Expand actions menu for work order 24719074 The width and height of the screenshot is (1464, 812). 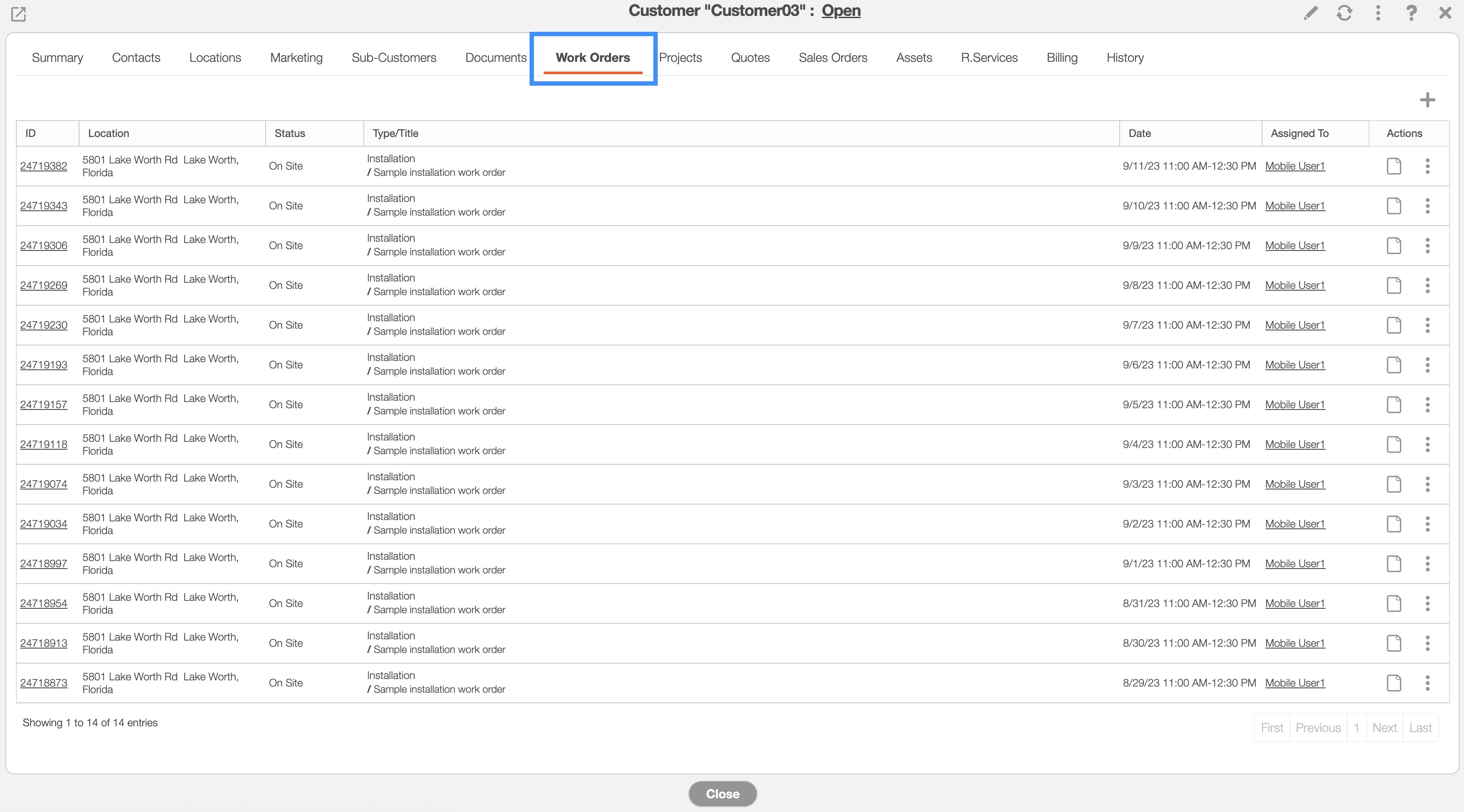click(1427, 484)
